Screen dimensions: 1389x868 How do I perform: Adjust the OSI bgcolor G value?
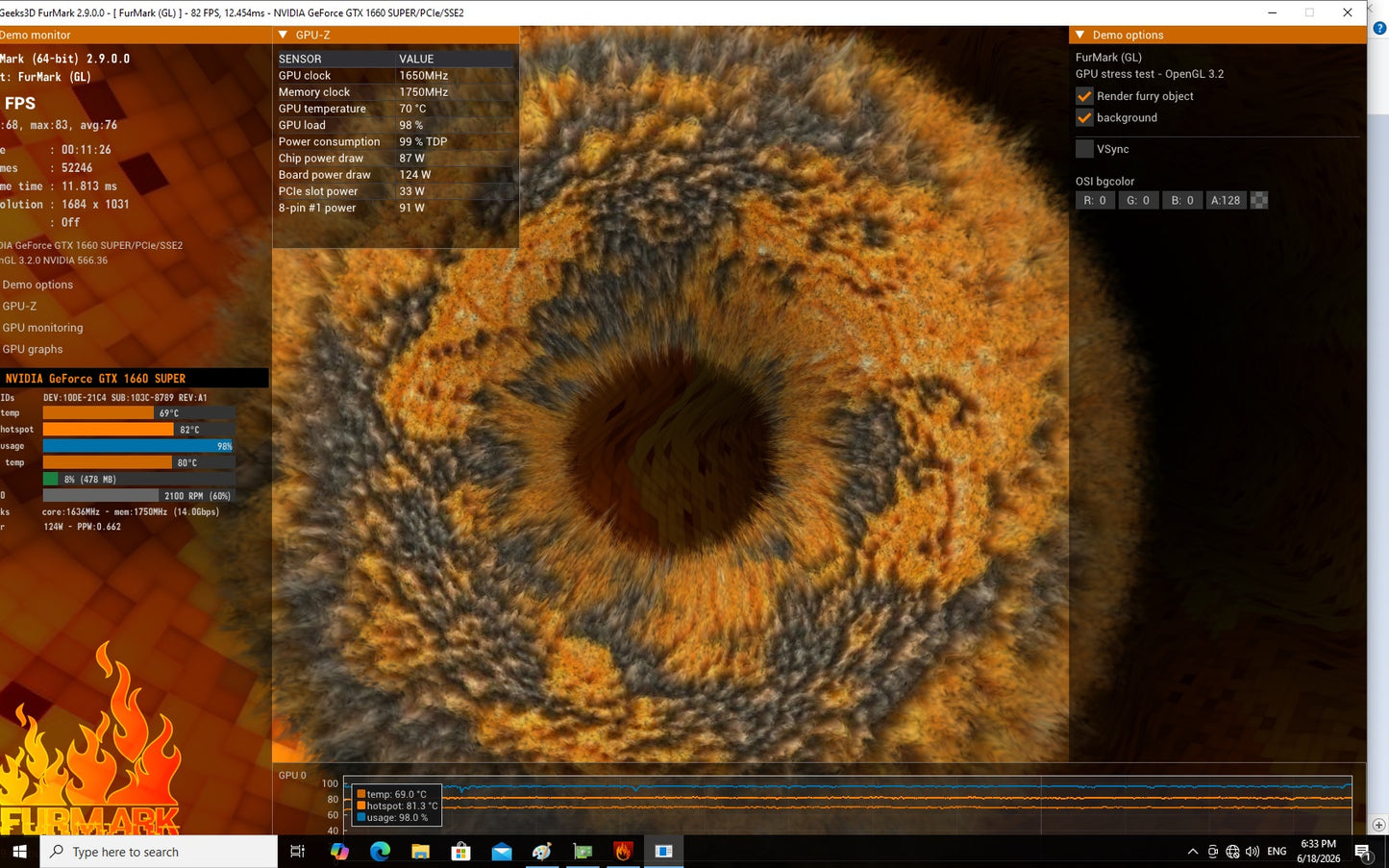(x=1138, y=201)
